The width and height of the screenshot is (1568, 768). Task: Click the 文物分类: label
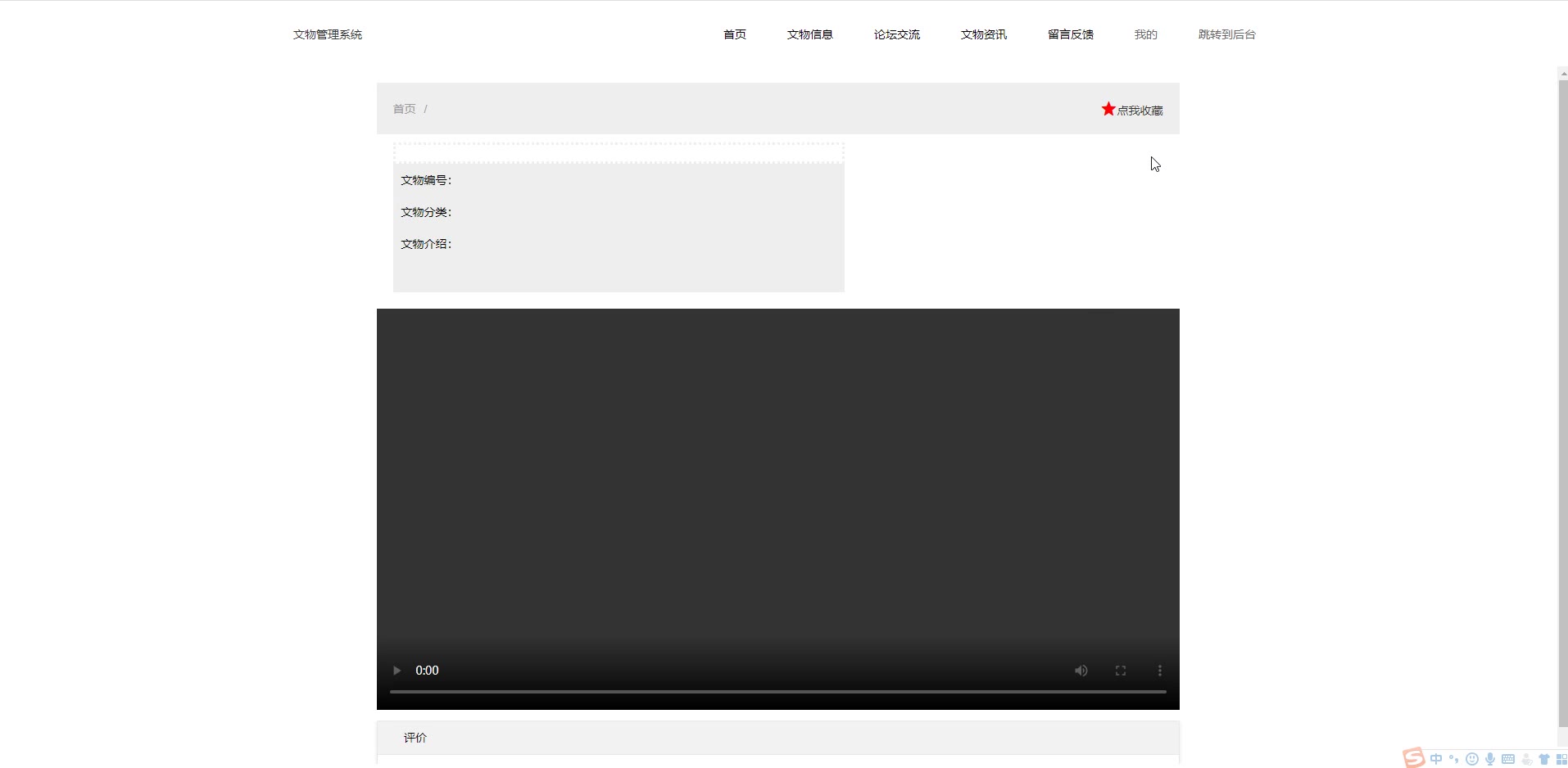[x=426, y=212]
